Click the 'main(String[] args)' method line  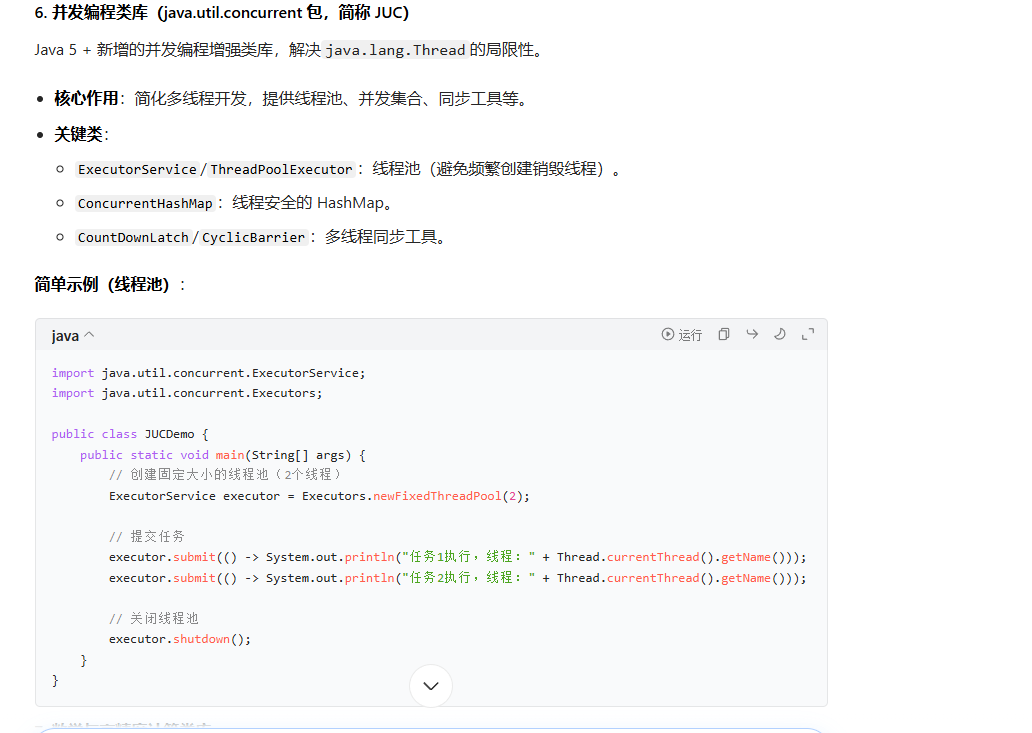coord(222,455)
